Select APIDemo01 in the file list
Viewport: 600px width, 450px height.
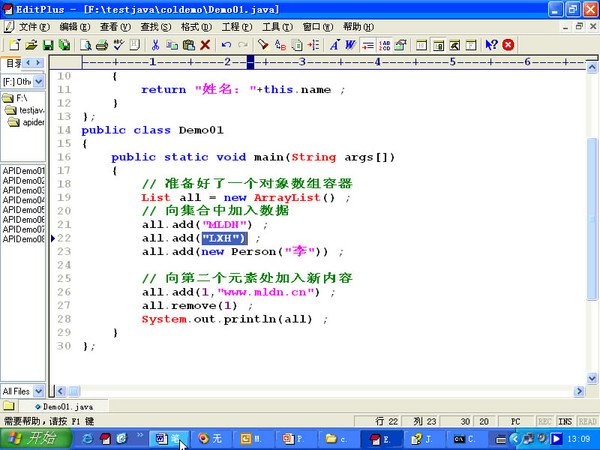coord(23,171)
